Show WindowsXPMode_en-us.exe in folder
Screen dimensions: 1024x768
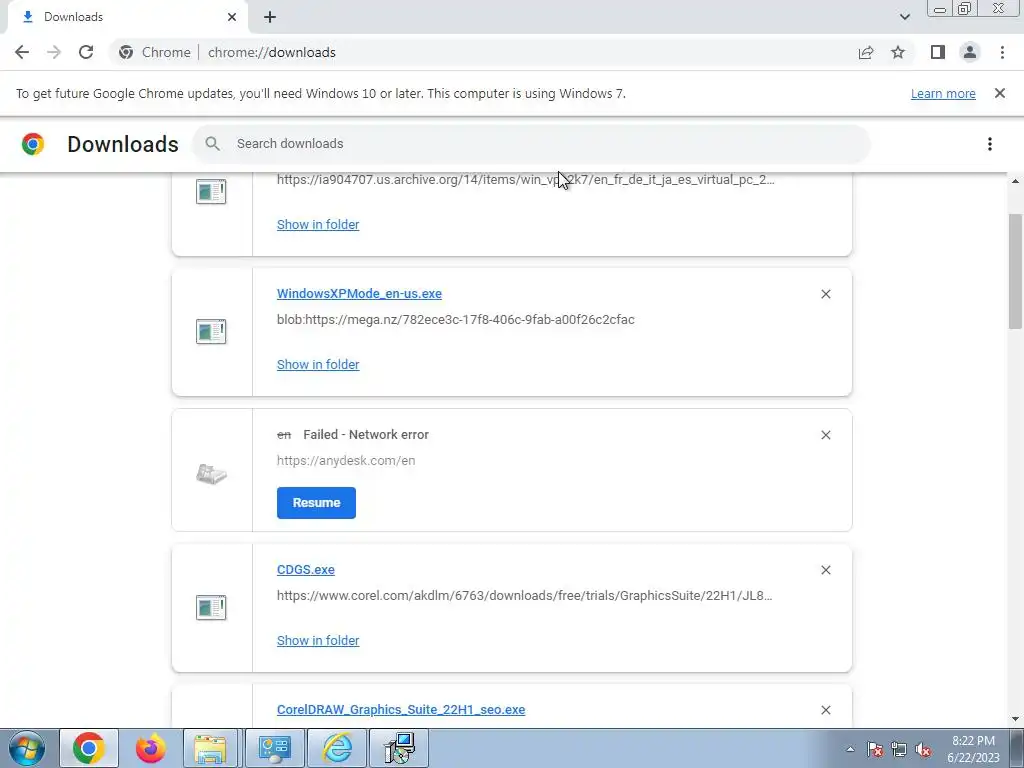pyautogui.click(x=318, y=364)
